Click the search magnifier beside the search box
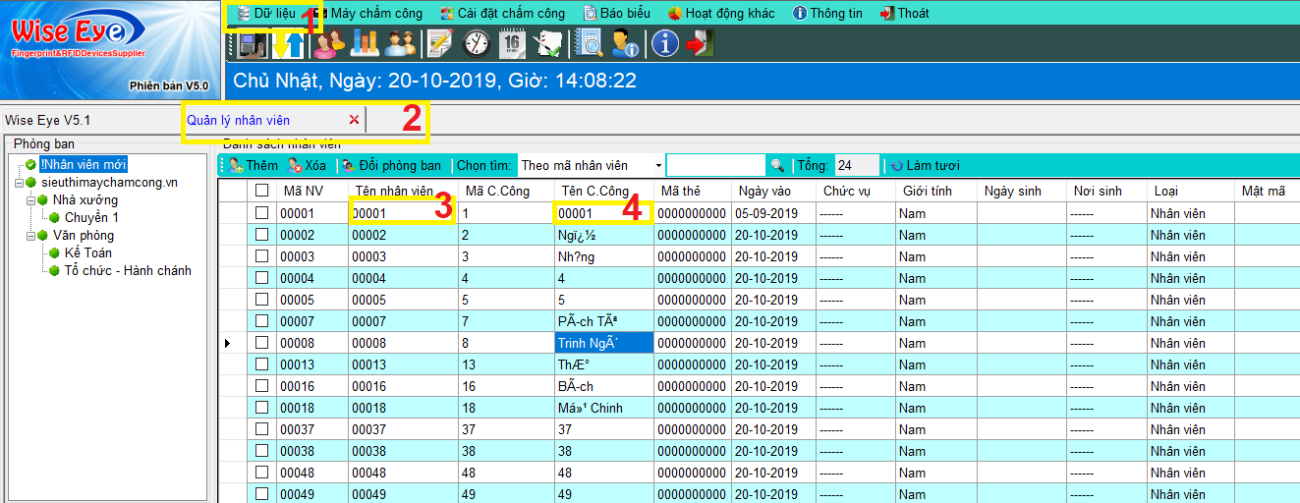This screenshot has height=503, width=1300. coord(777,165)
